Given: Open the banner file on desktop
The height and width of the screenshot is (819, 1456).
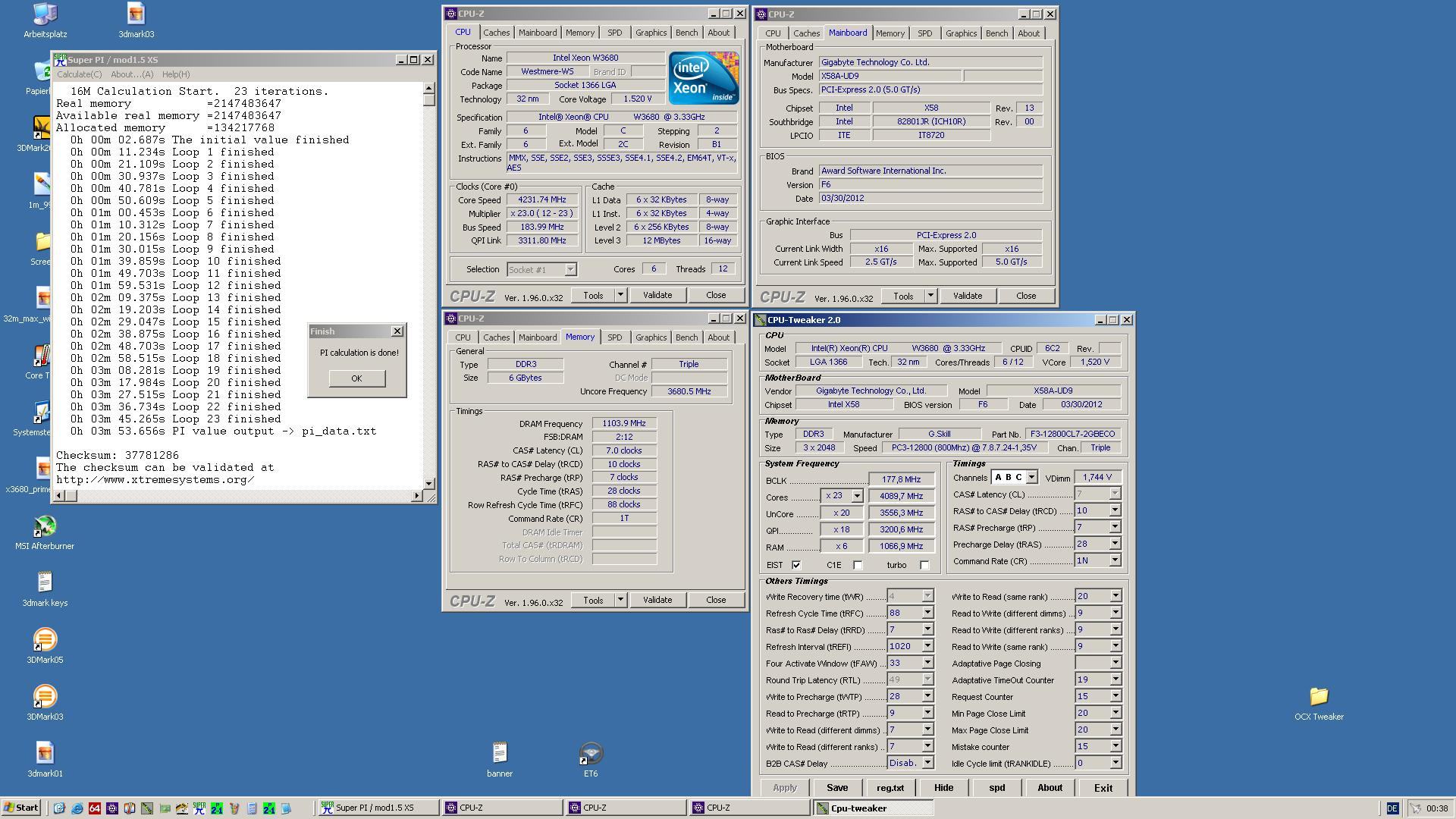Looking at the screenshot, I should (499, 761).
